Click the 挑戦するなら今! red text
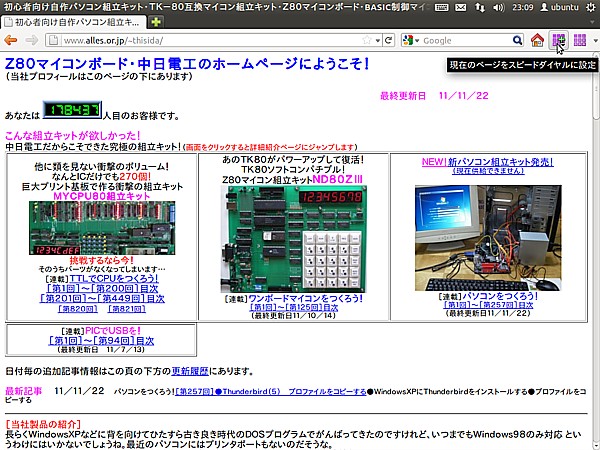The image size is (600, 450). [101, 260]
